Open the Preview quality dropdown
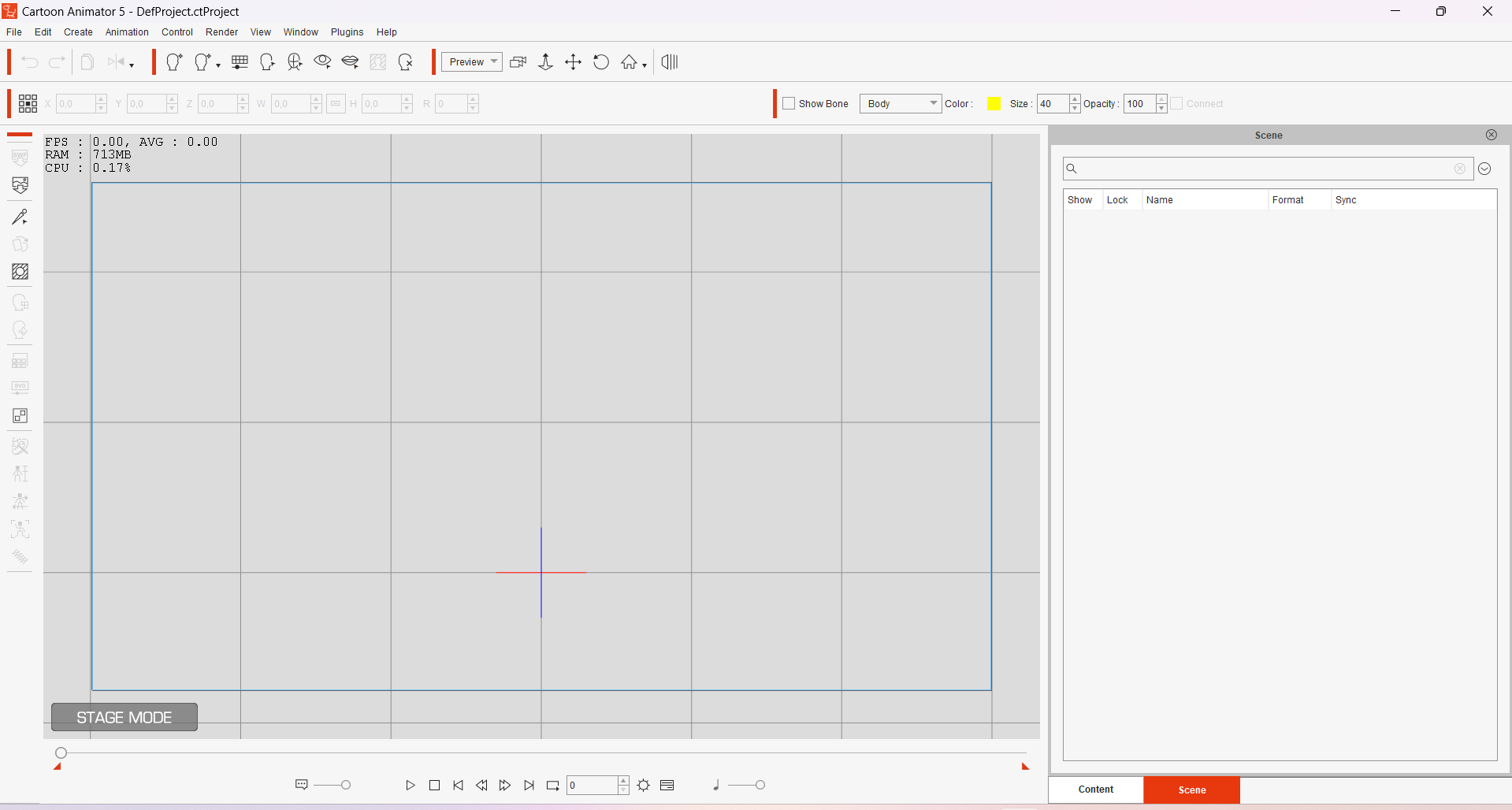This screenshot has height=810, width=1512. (472, 62)
